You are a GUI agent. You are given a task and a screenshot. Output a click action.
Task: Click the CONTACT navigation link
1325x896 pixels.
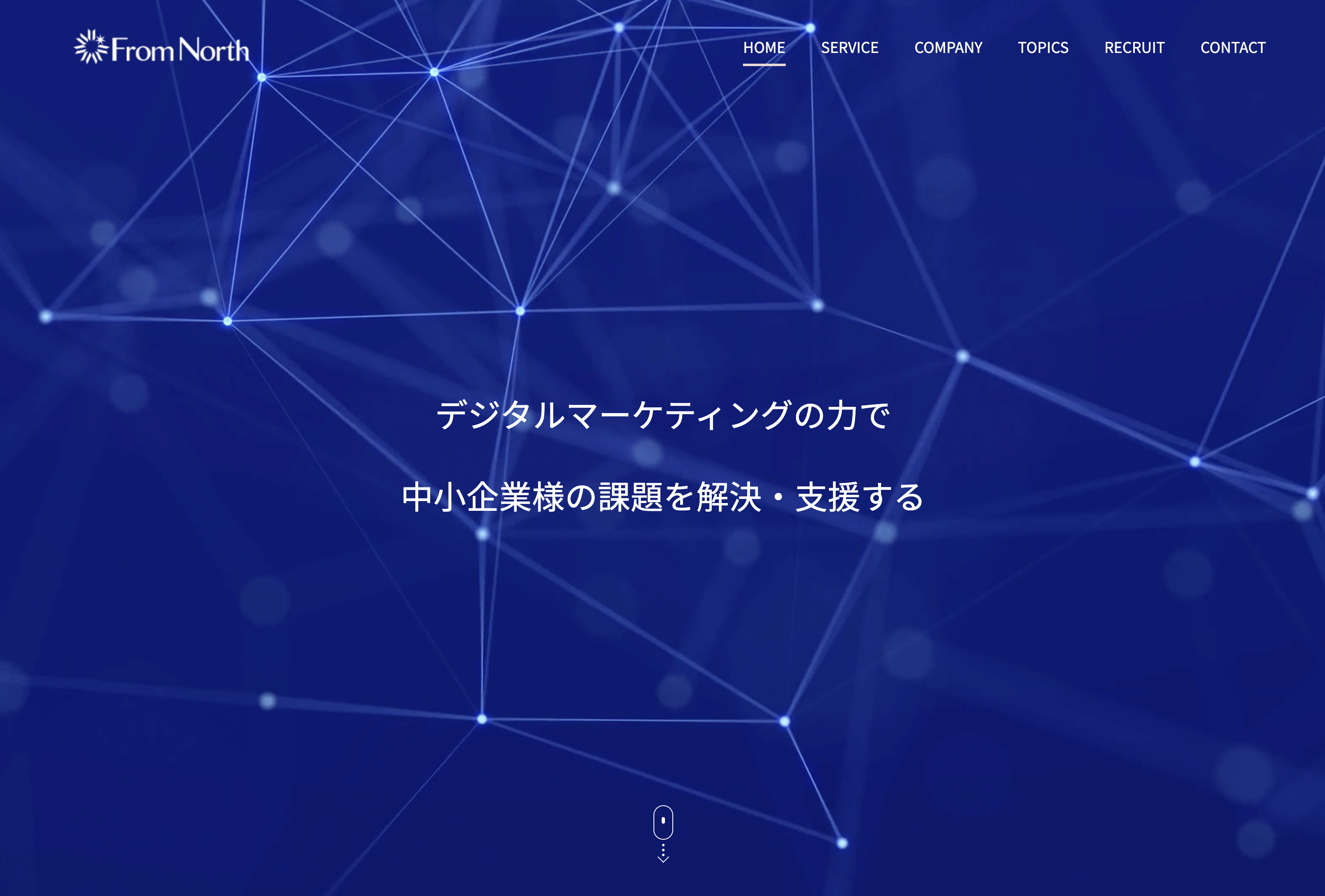point(1233,47)
